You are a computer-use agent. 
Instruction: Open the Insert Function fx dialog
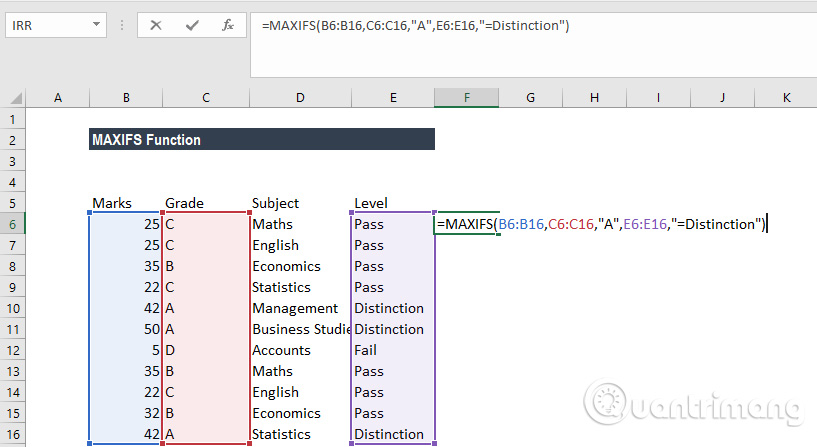point(228,25)
